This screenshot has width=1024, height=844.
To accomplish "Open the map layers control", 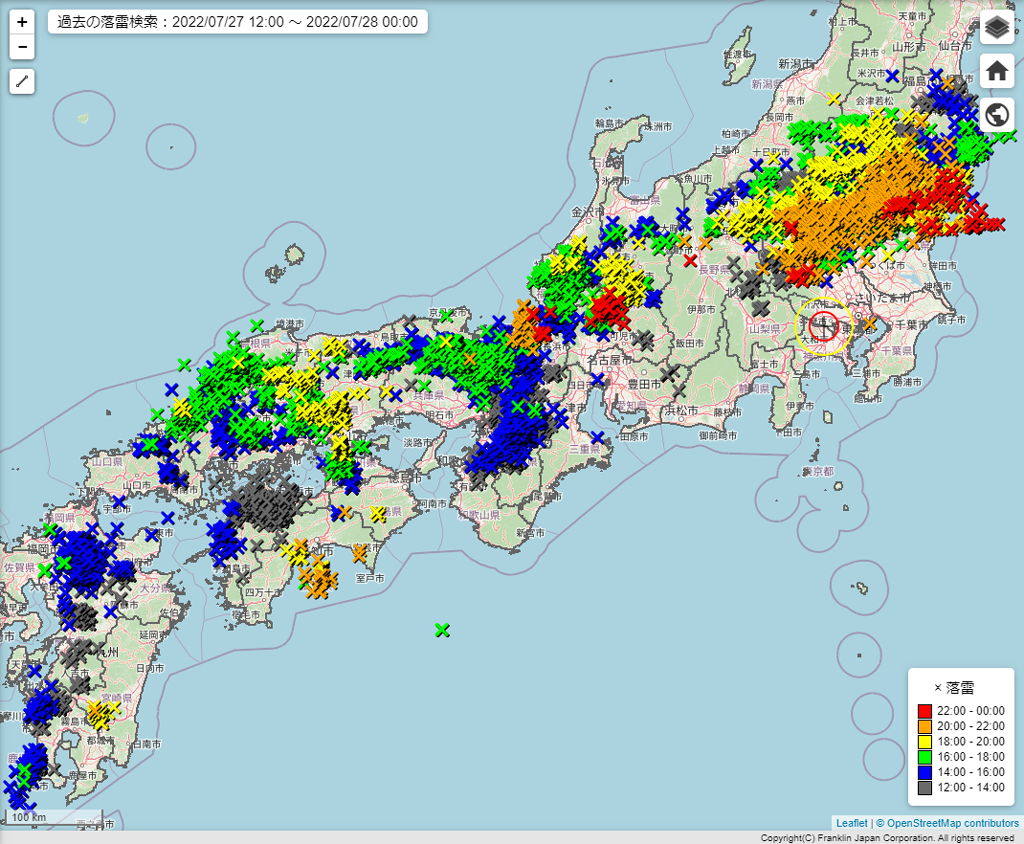I will click(x=996, y=28).
